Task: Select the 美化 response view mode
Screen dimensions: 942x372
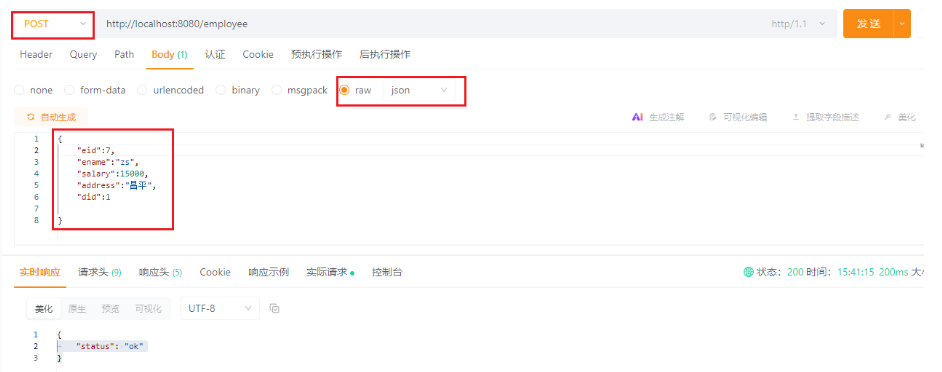Action: pos(44,309)
